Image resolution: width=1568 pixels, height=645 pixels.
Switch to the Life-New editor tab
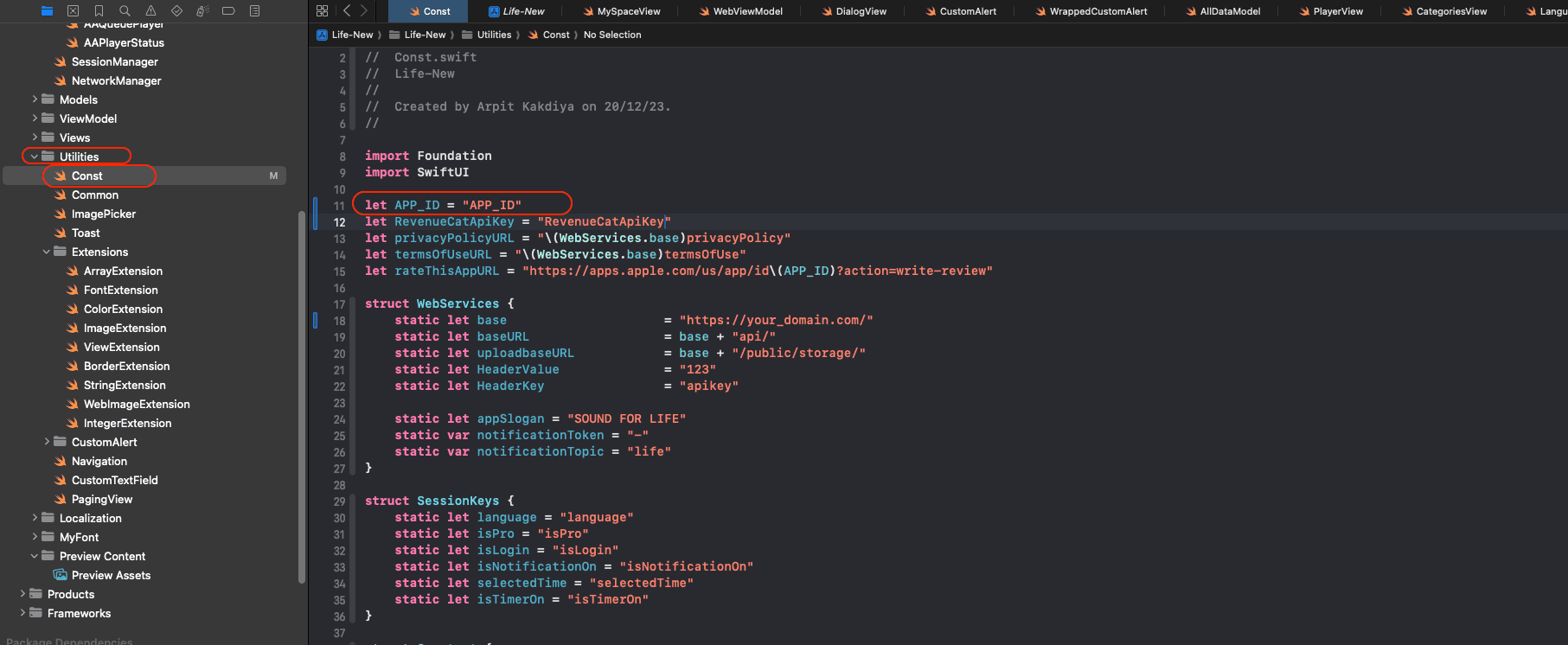pyautogui.click(x=516, y=11)
